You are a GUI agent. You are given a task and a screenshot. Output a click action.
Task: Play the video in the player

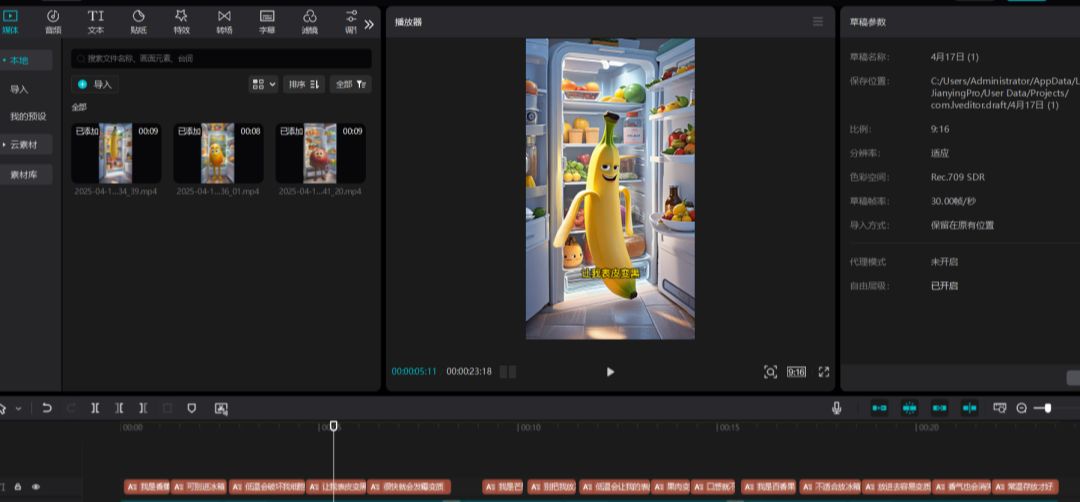click(610, 372)
